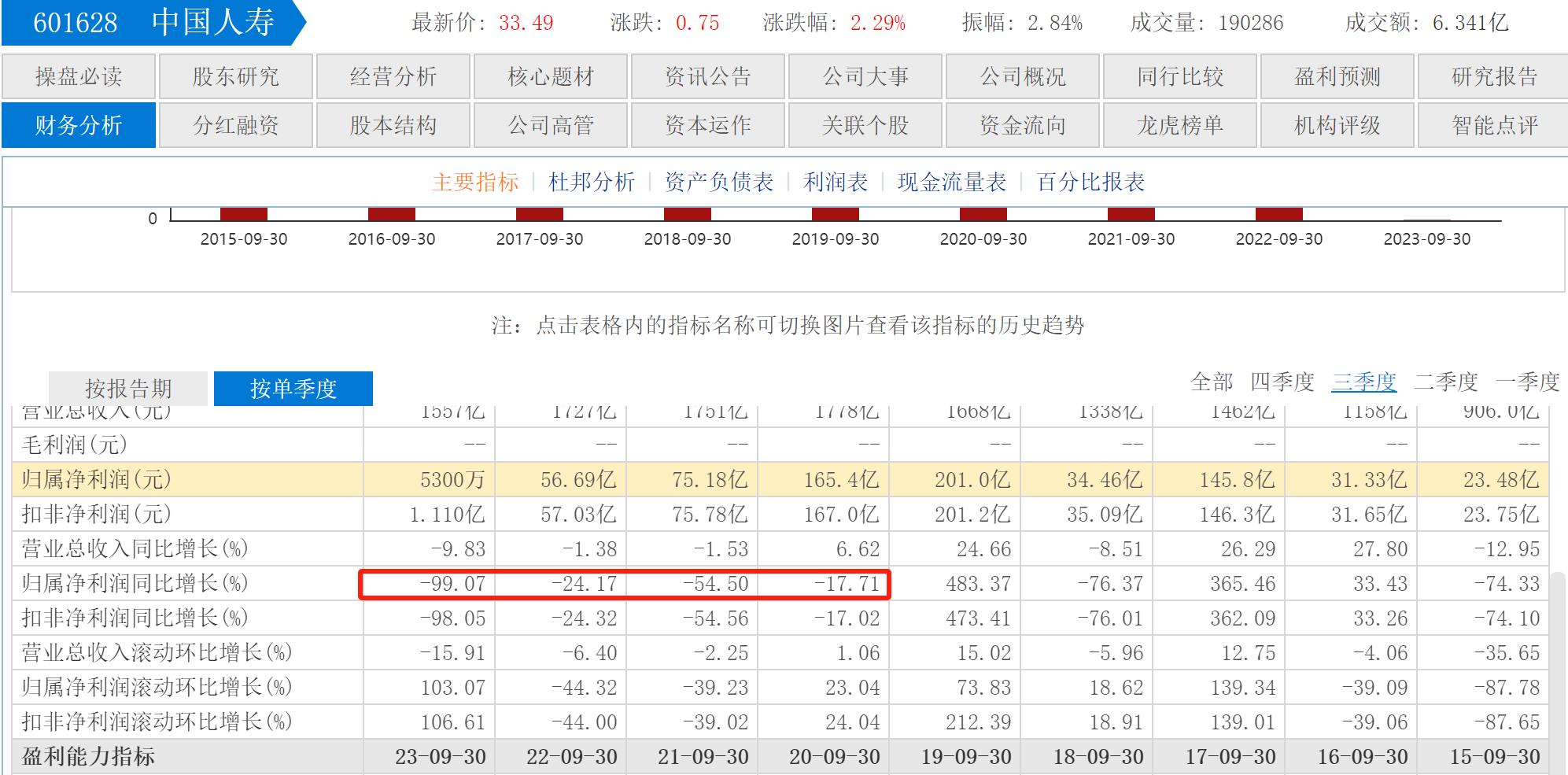The height and width of the screenshot is (775, 1568).
Task: Open the 现金流量表 link
Action: 952,183
